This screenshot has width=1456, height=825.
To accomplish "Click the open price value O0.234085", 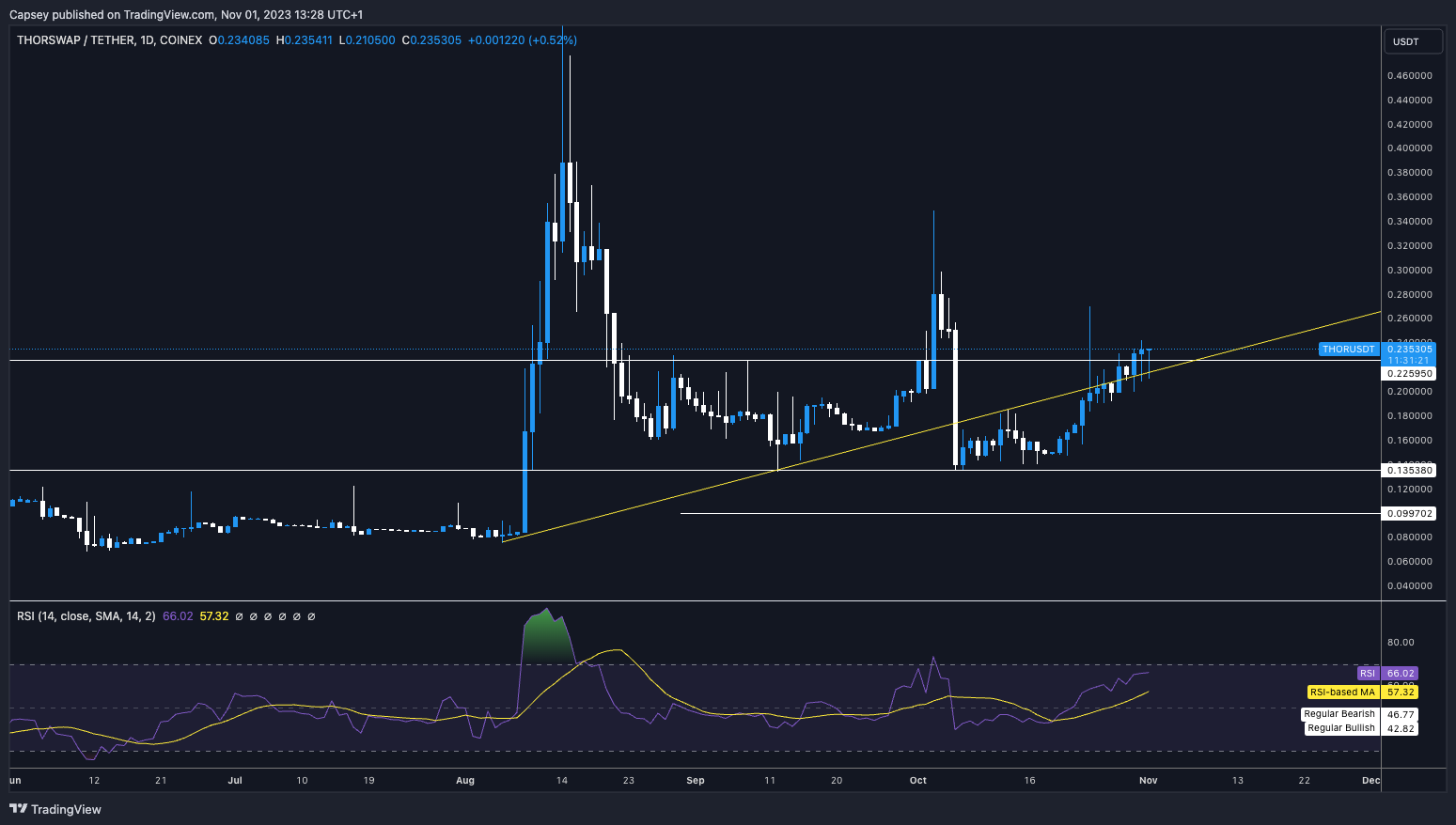I will point(240,40).
